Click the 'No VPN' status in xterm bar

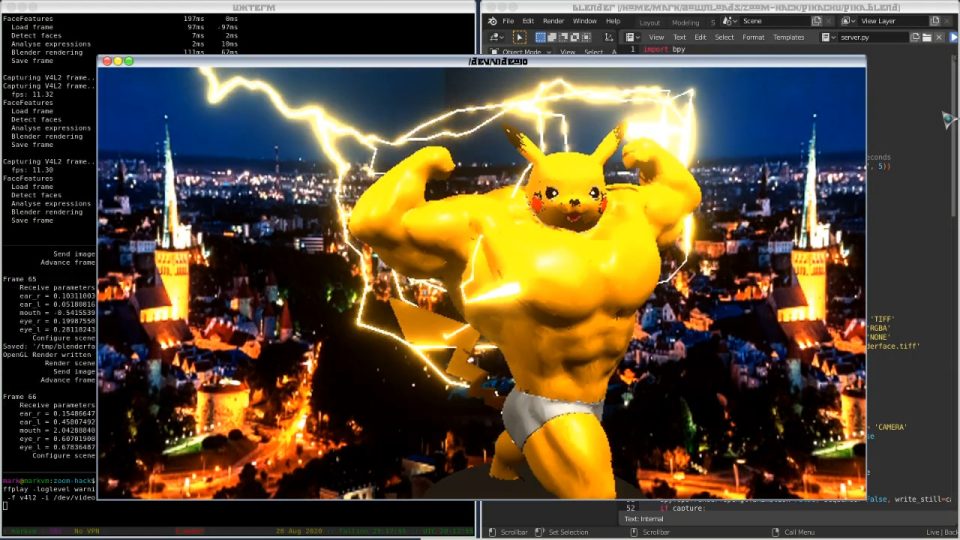tap(86, 531)
